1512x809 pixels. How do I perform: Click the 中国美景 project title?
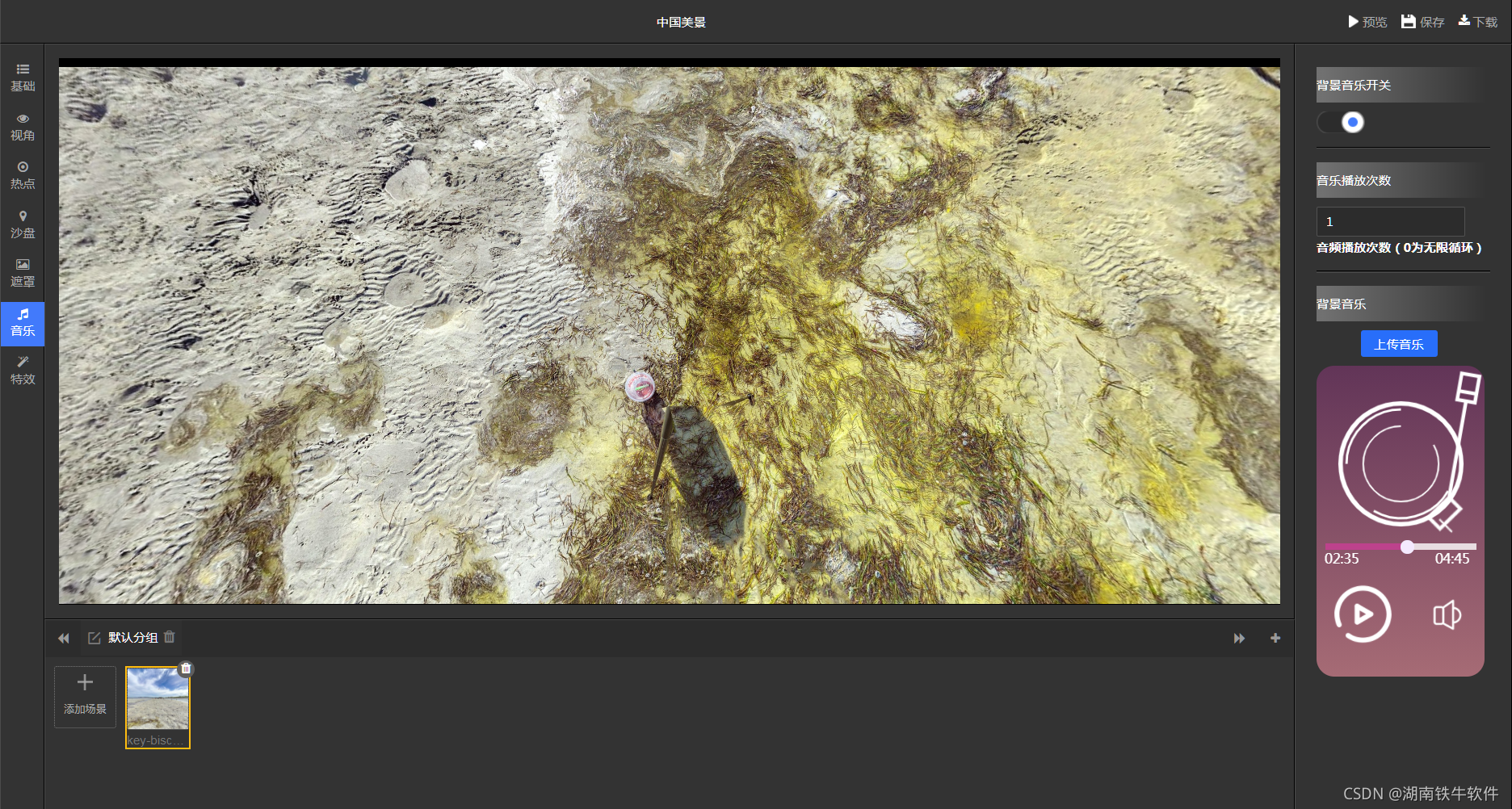(681, 22)
